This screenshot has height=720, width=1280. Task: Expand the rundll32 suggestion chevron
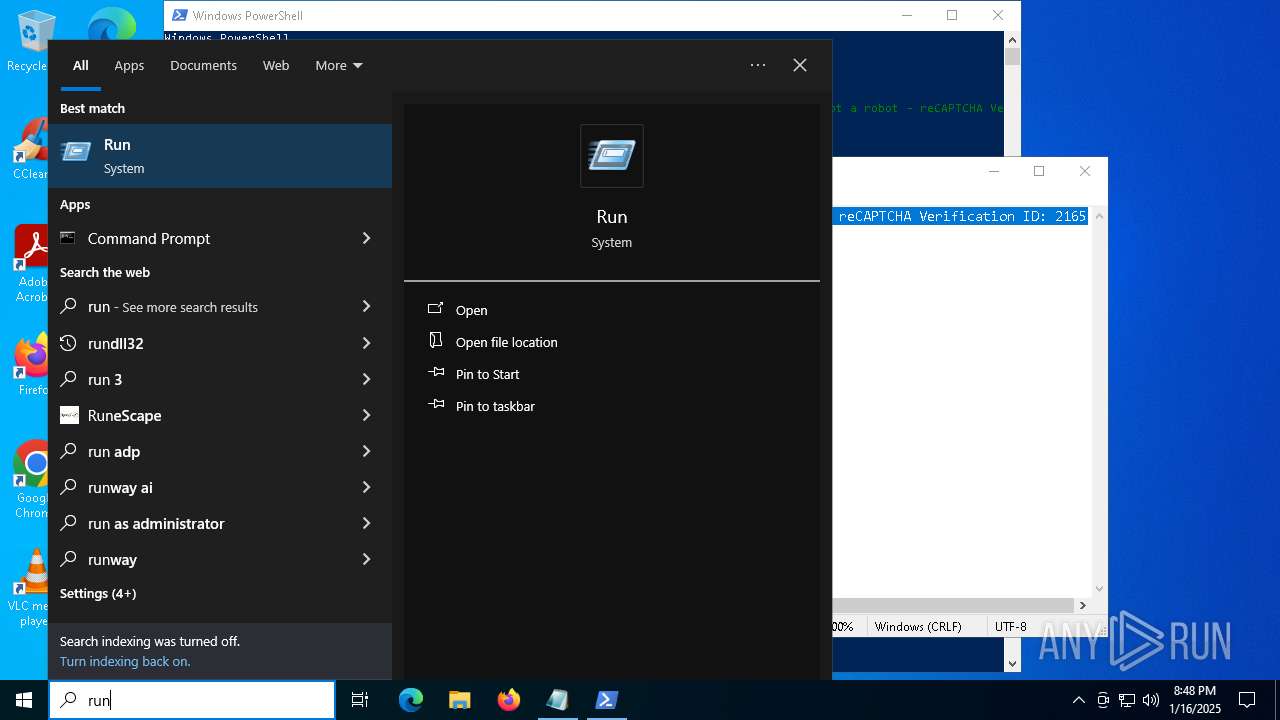point(366,343)
